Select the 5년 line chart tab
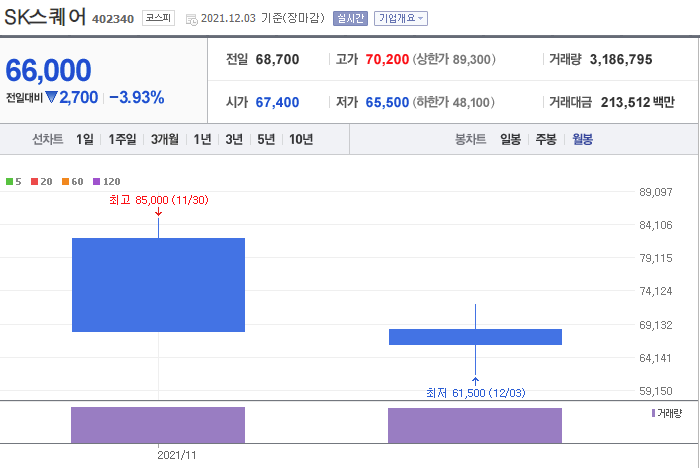Image resolution: width=700 pixels, height=468 pixels. 266,139
